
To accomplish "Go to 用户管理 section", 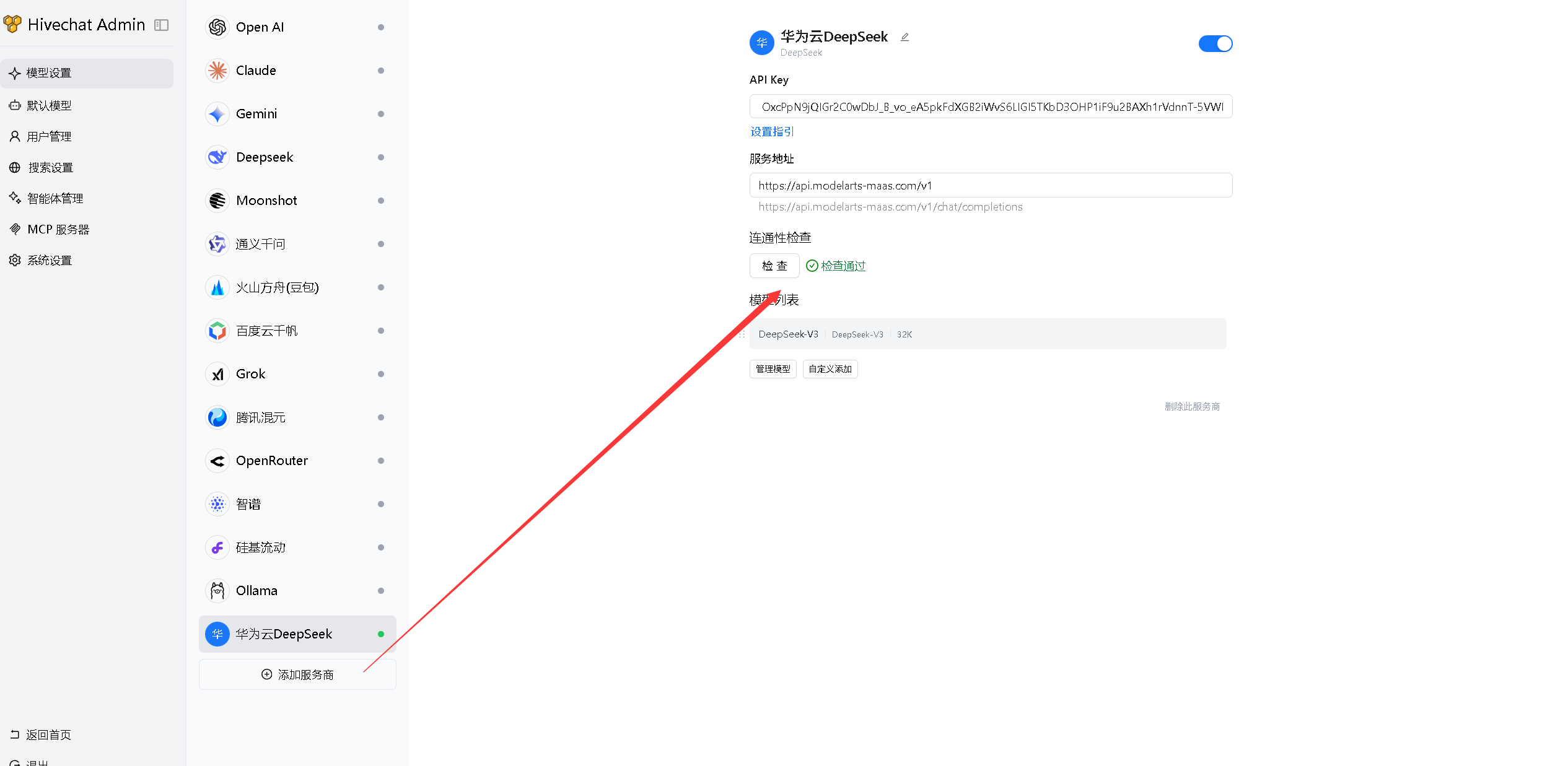I will coord(87,136).
